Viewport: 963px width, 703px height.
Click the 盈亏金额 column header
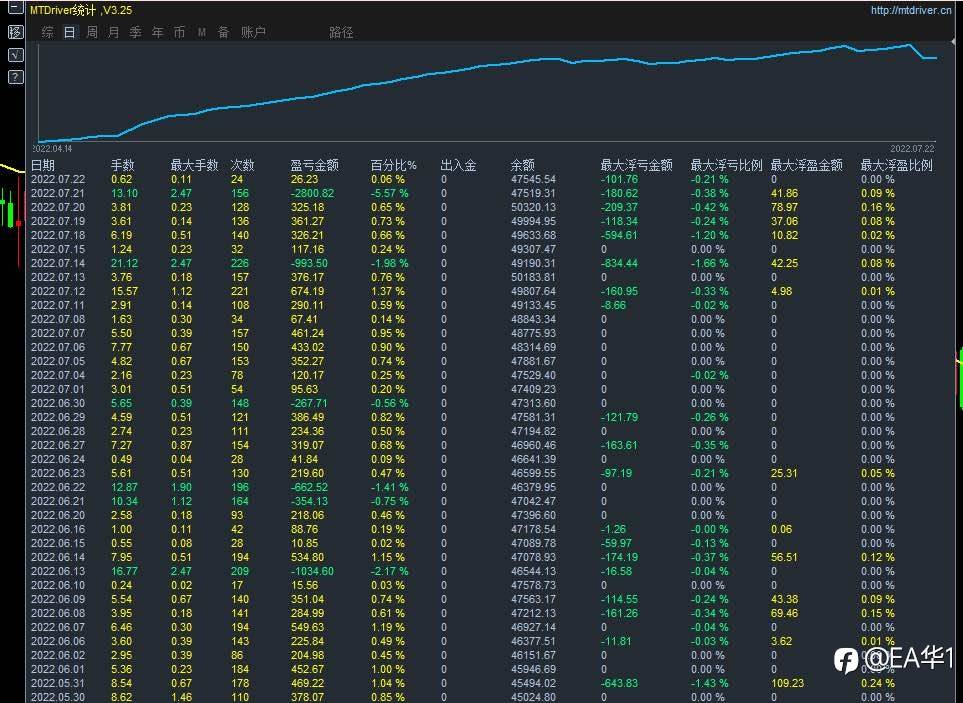(x=314, y=165)
